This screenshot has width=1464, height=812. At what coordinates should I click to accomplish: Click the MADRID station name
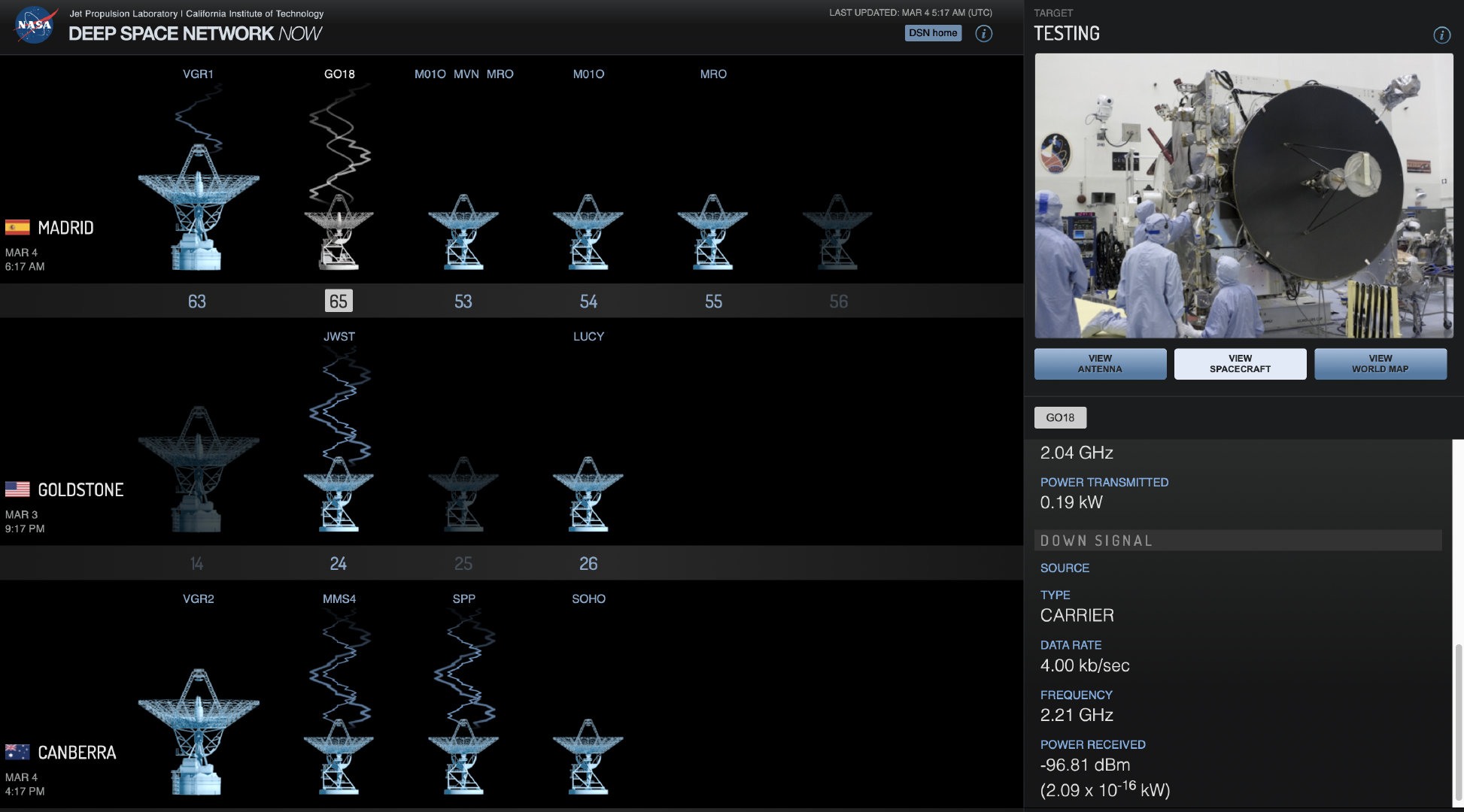coord(65,227)
